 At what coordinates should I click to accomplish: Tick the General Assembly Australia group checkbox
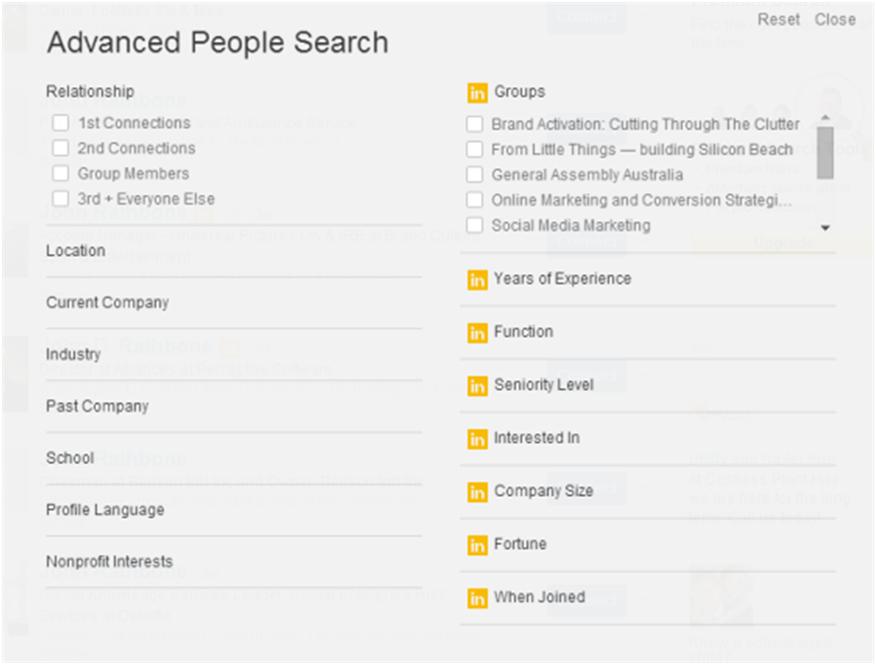[x=474, y=174]
